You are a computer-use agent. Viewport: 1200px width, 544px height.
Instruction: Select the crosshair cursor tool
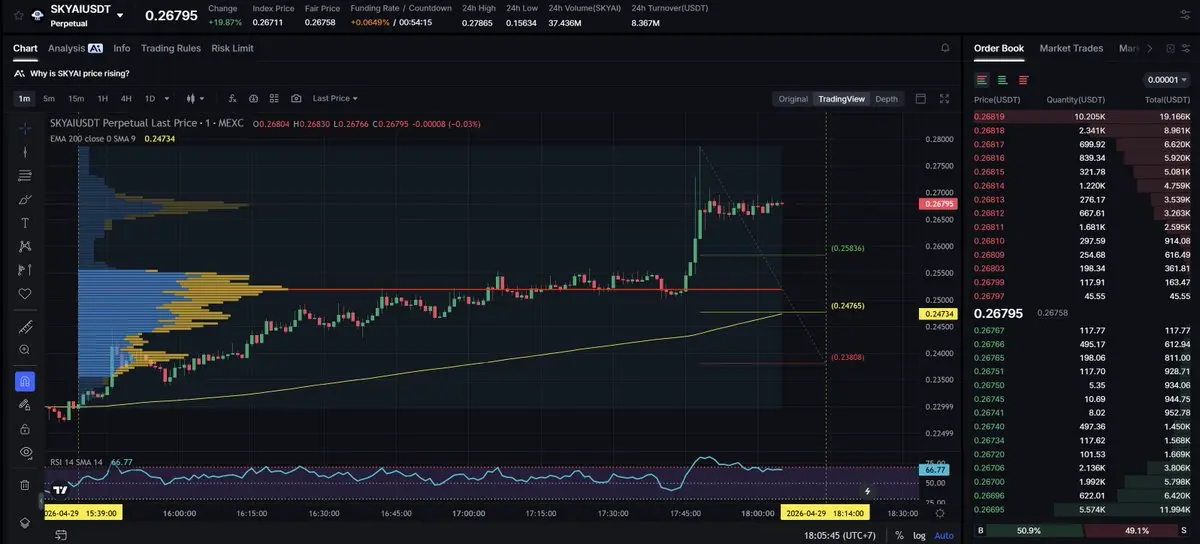pos(25,128)
